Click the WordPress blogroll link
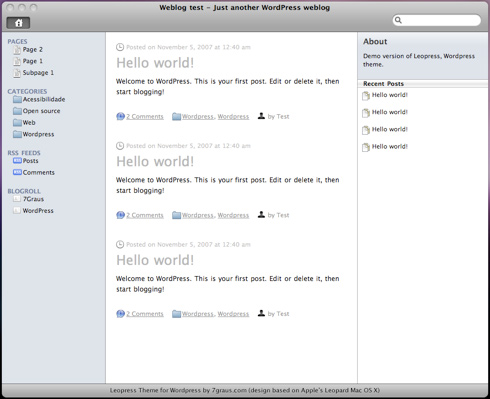The image size is (490, 399). pos(38,211)
